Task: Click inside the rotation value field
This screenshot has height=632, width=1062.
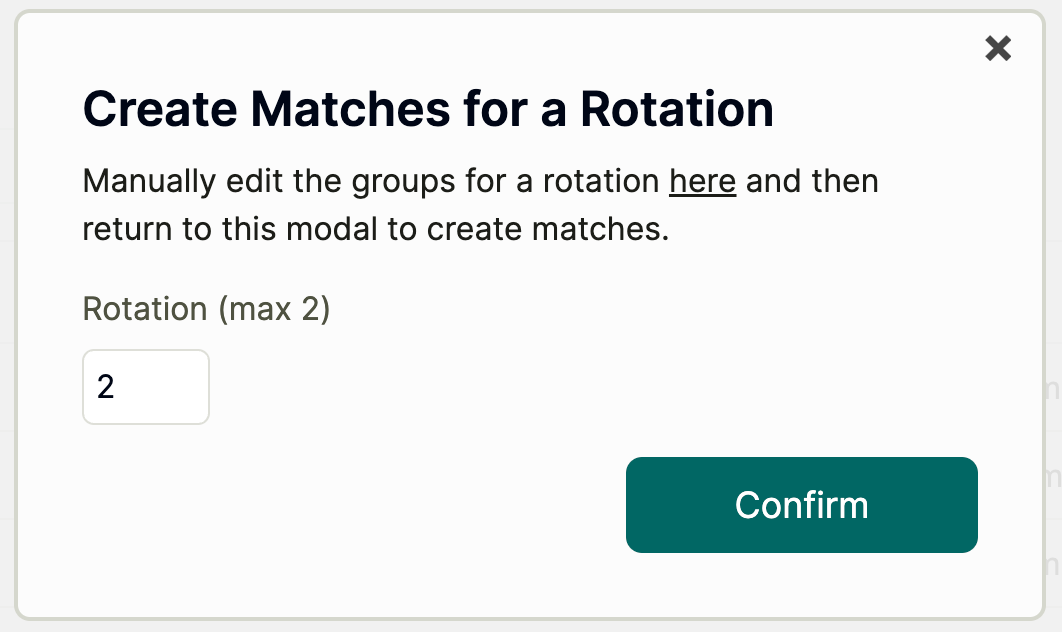Action: (x=146, y=387)
